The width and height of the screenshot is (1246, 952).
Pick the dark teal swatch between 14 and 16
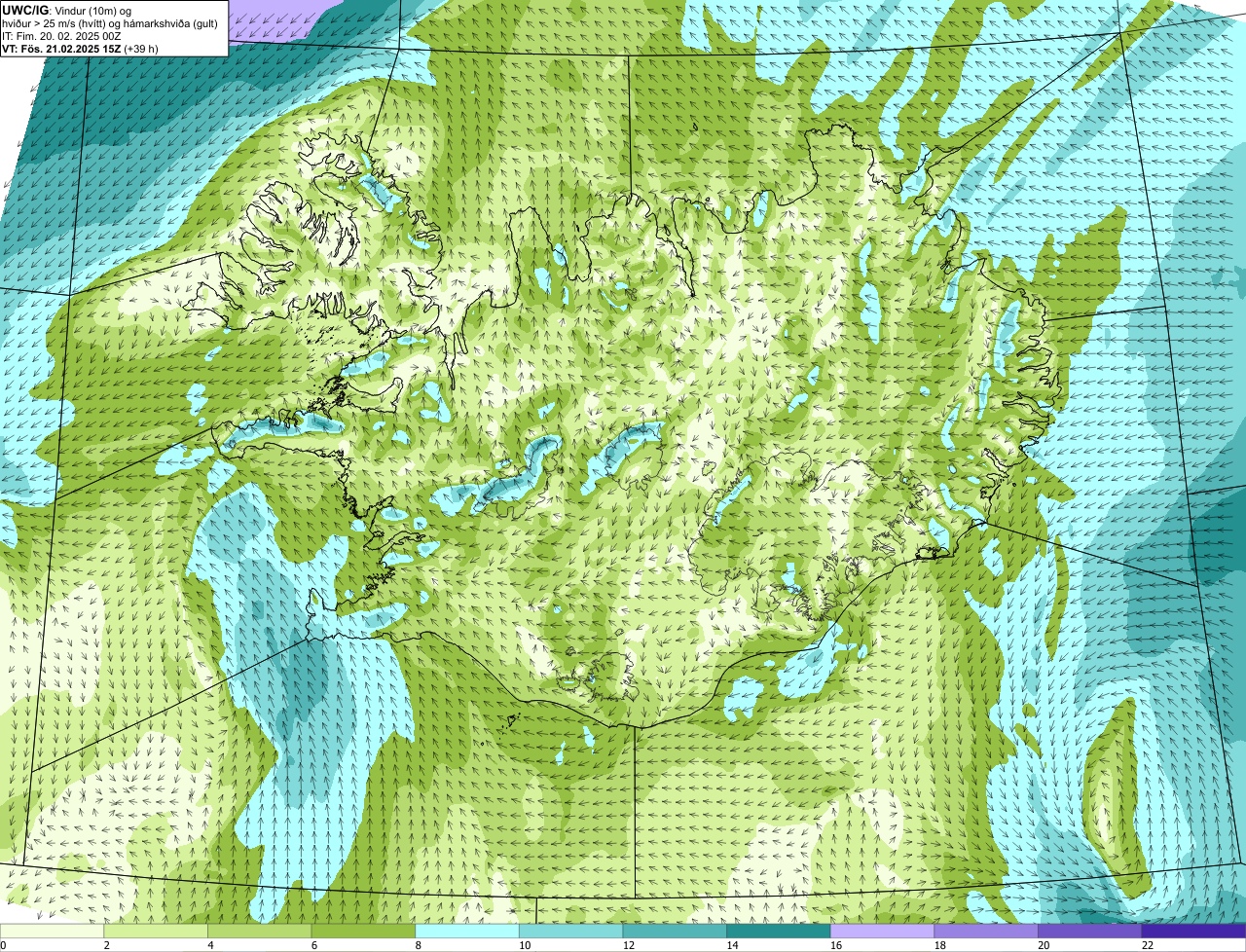click(x=779, y=931)
